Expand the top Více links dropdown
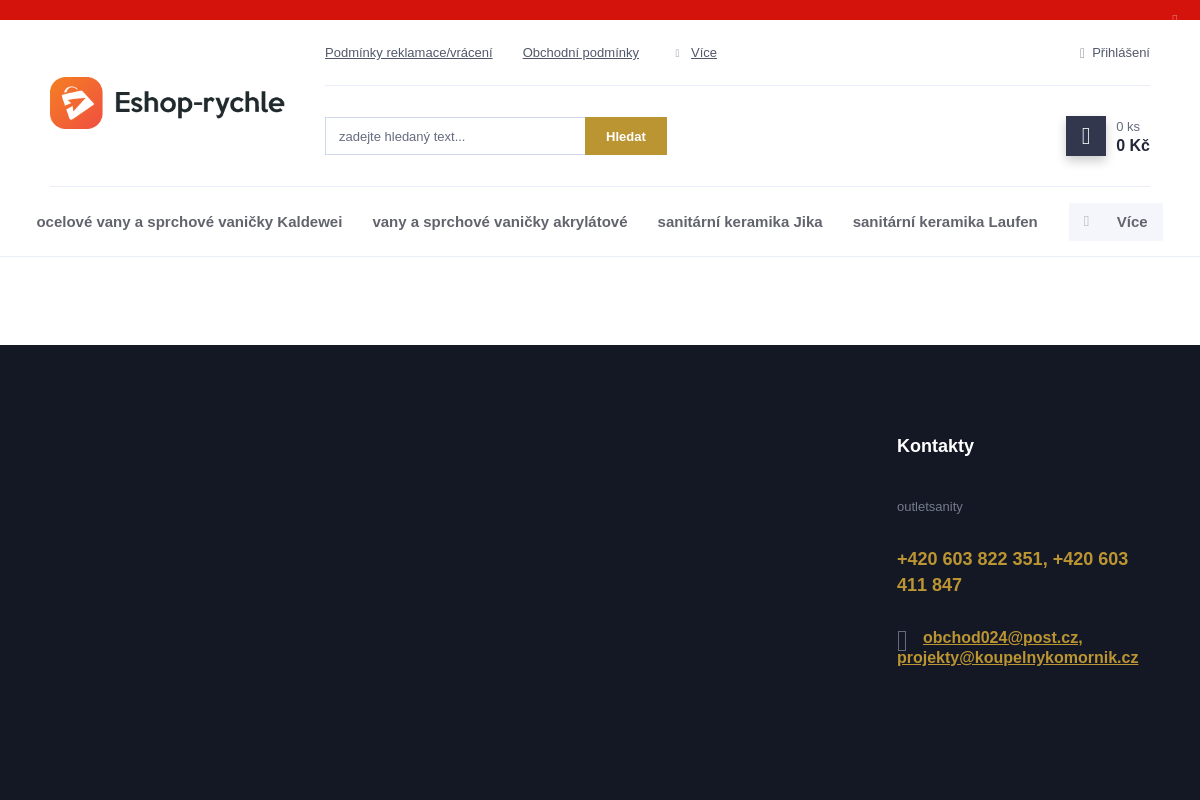The height and width of the screenshot is (800, 1200). point(704,52)
